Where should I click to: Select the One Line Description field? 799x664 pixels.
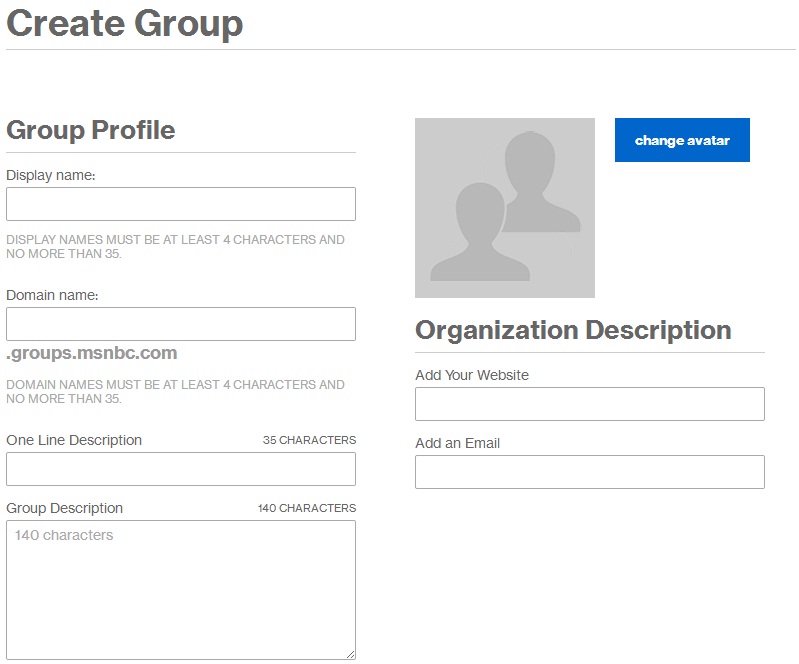(181, 469)
